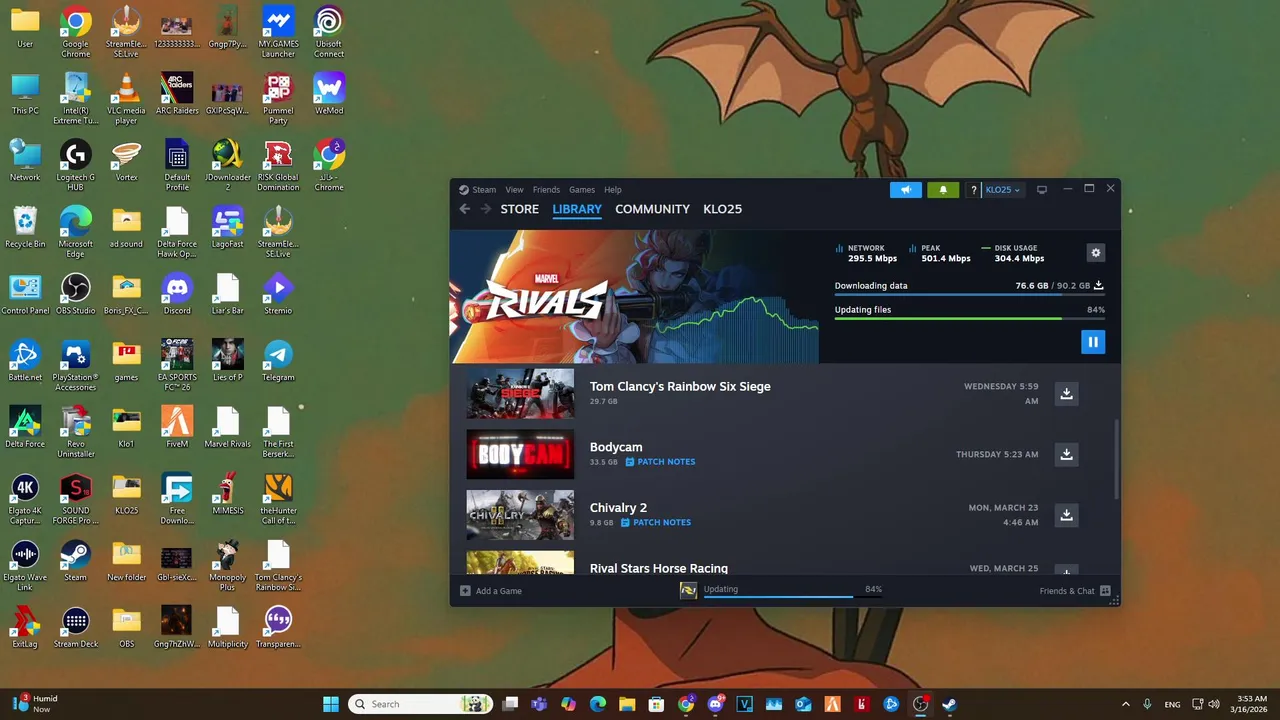1280x720 pixels.
Task: Open the Friends menu
Action: (x=546, y=190)
